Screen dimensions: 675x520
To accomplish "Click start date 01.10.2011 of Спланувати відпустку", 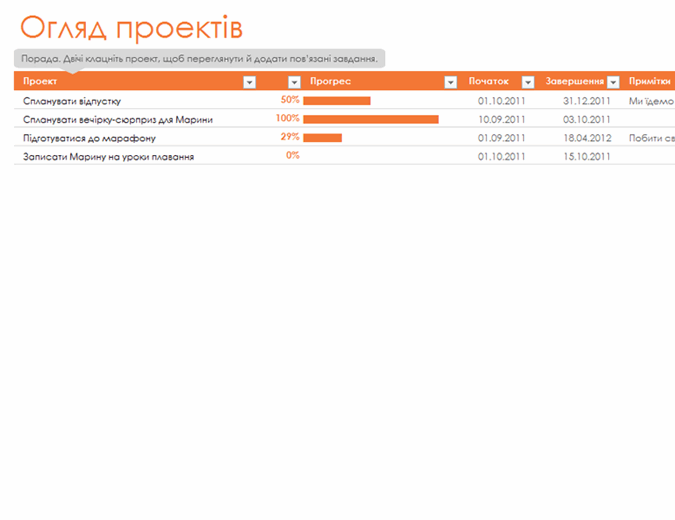I will 502,101.
